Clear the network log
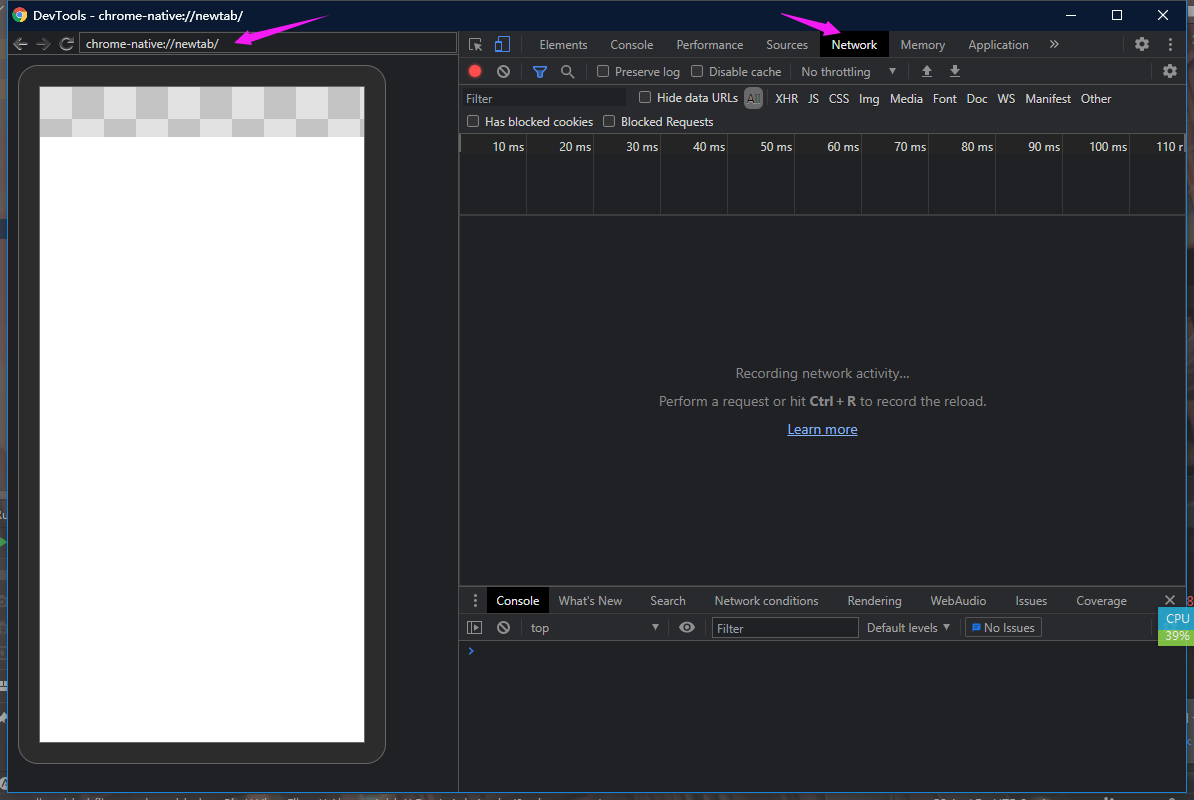This screenshot has width=1194, height=800. 503,72
